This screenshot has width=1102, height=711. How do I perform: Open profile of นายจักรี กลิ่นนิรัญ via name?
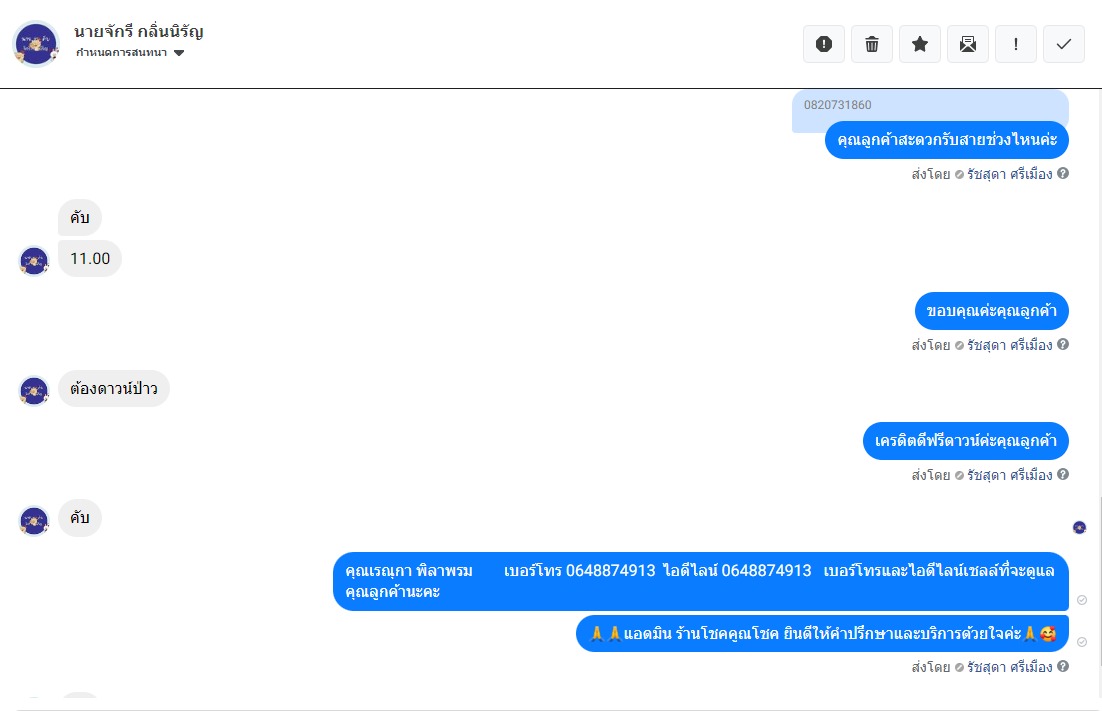[138, 32]
